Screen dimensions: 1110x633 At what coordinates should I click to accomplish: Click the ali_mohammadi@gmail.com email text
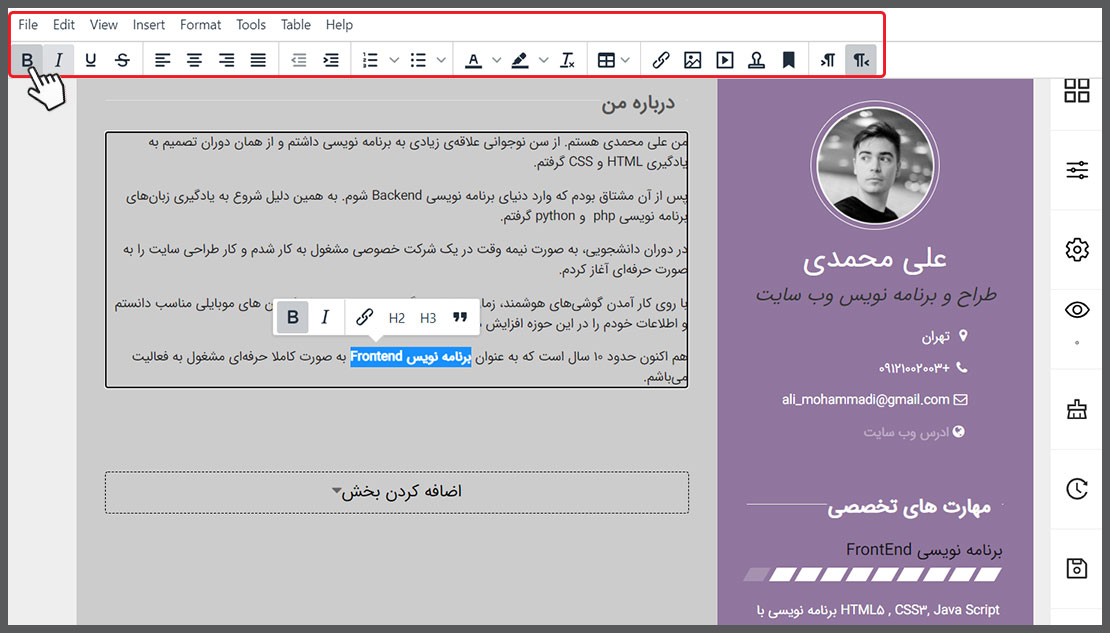(865, 399)
